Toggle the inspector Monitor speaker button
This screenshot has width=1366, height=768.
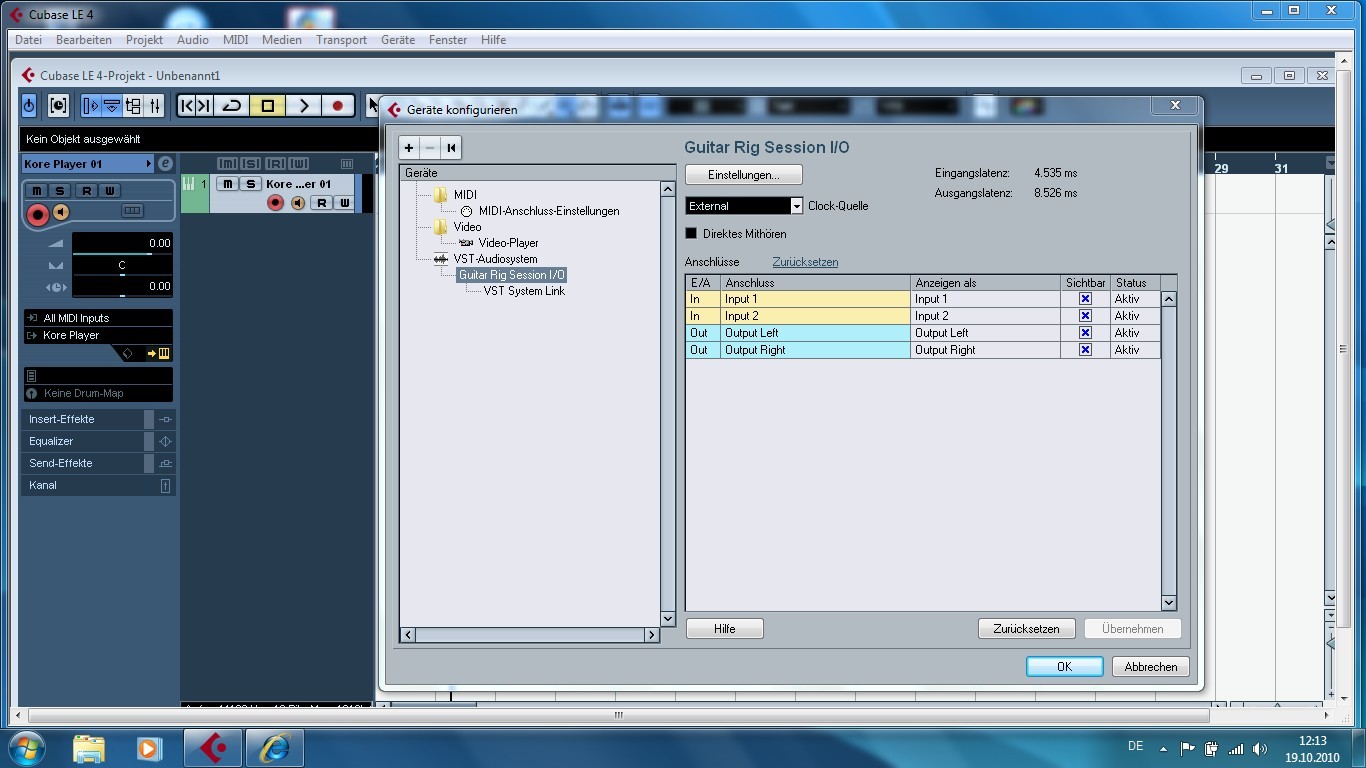[x=61, y=212]
